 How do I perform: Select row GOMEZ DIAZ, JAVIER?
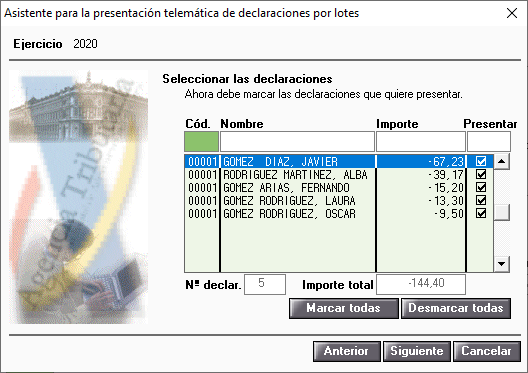tap(338, 162)
